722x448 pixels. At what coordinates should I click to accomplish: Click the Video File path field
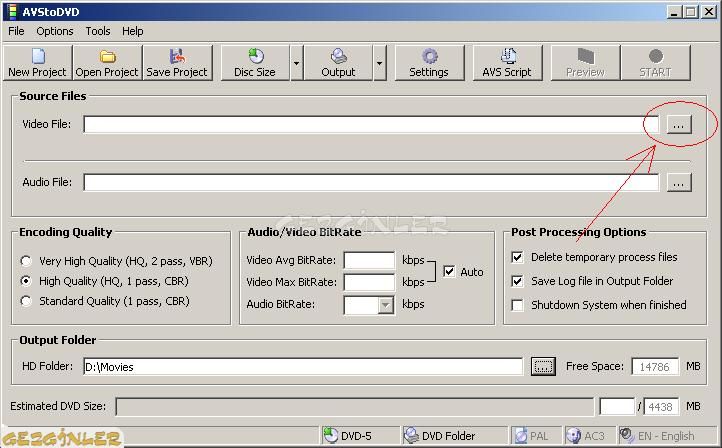371,124
